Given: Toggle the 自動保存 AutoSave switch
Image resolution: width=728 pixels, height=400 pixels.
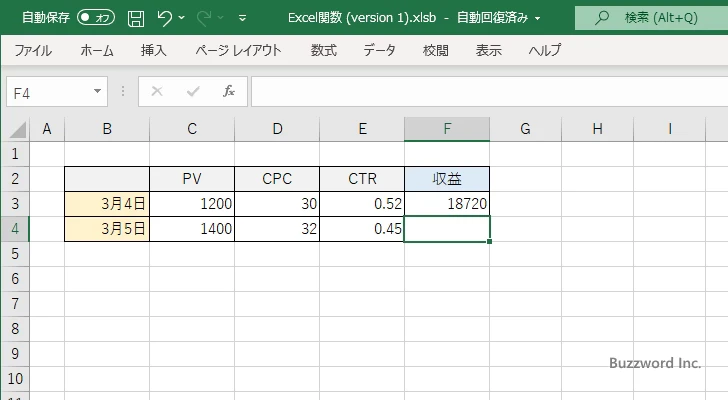Looking at the screenshot, I should click(96, 18).
